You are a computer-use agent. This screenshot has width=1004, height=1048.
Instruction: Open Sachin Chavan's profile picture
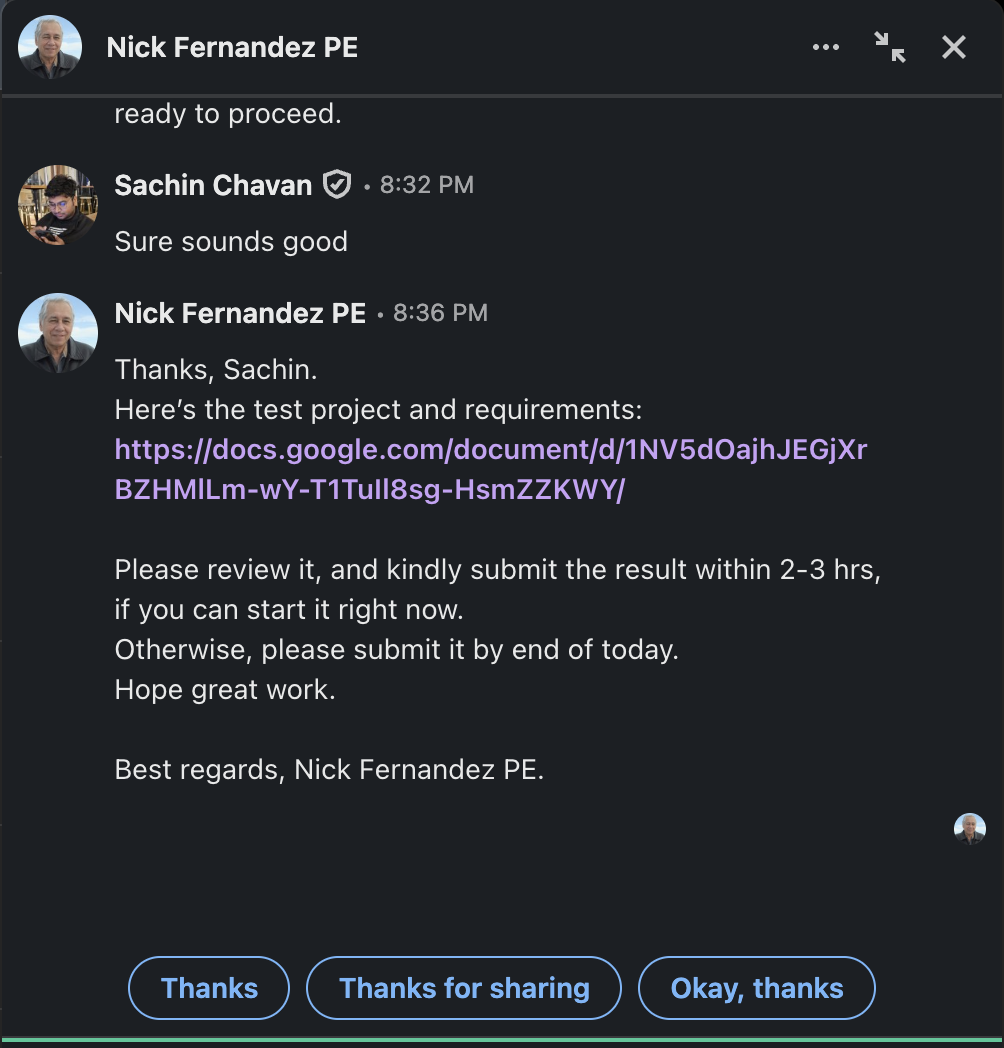[x=58, y=205]
